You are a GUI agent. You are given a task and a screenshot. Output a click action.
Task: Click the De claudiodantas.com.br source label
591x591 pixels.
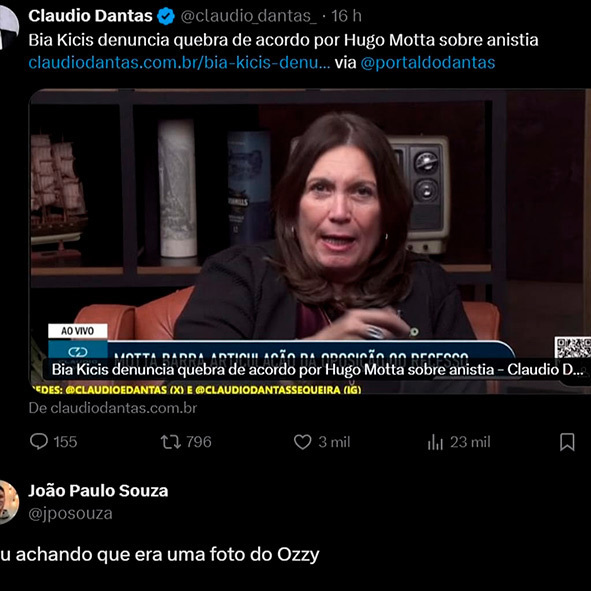[x=113, y=408]
